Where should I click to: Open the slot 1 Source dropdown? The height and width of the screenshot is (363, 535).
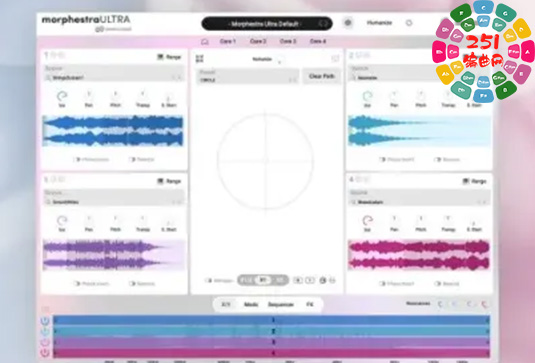point(114,74)
